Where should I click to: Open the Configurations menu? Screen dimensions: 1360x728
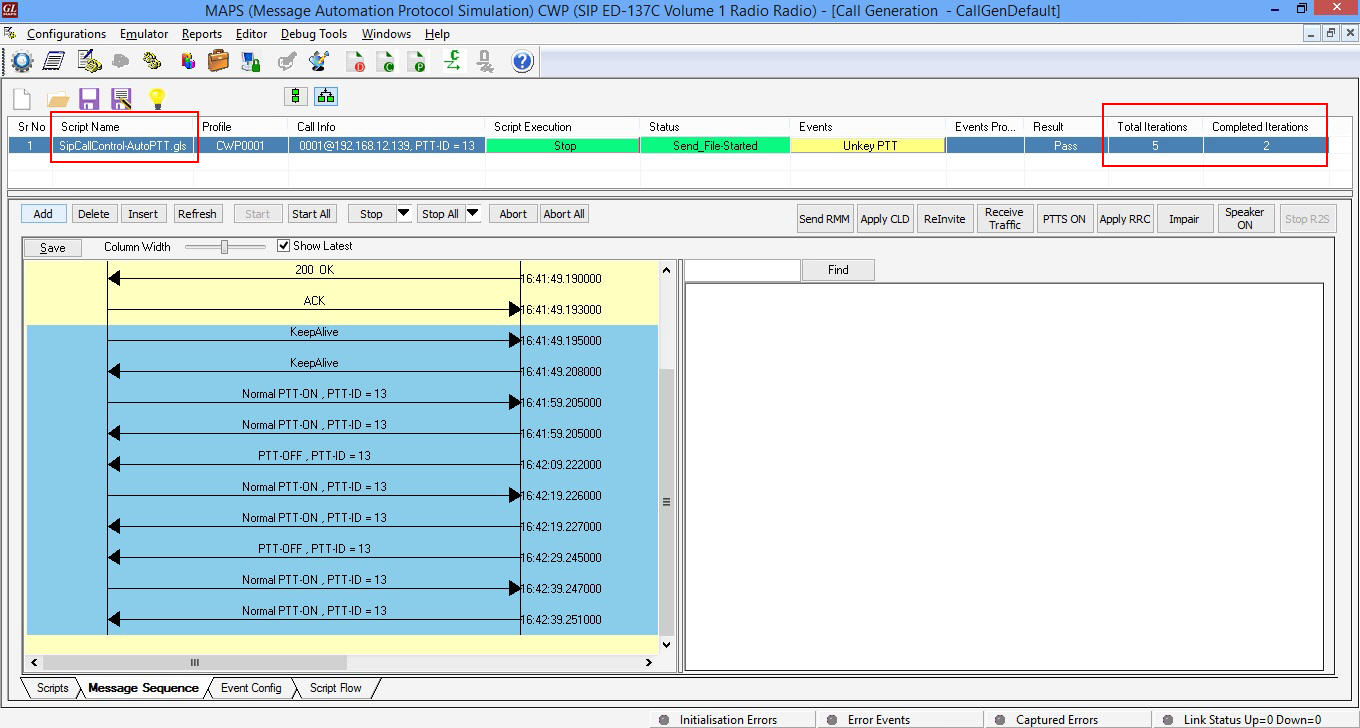click(x=66, y=34)
